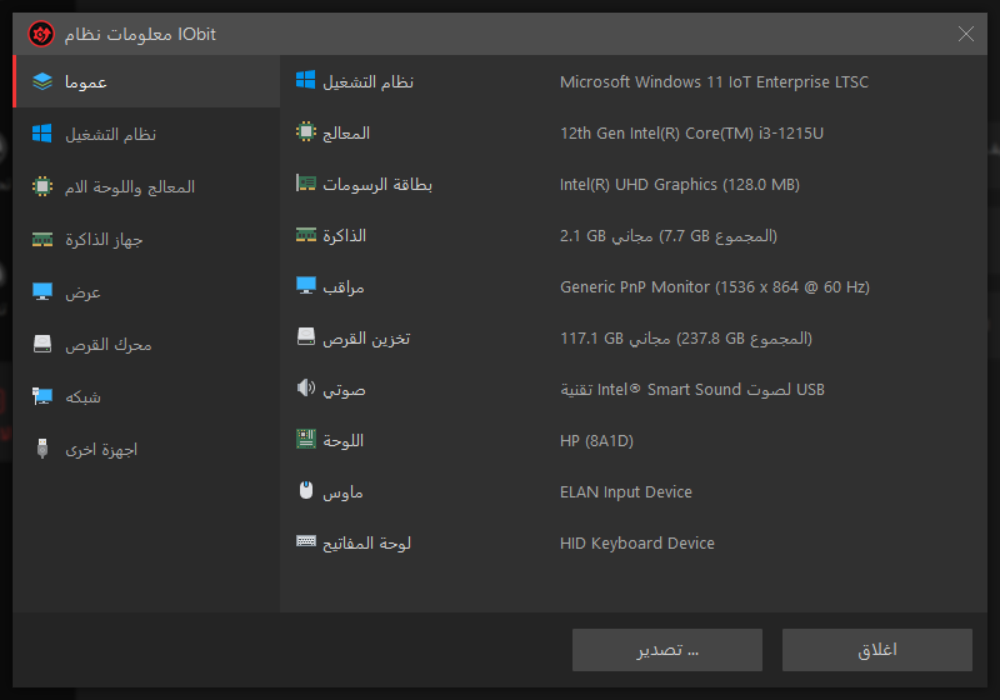1000x700 pixels.
Task: Click the 12th Gen Intel Core i3-1215U text
Action: 692,133
